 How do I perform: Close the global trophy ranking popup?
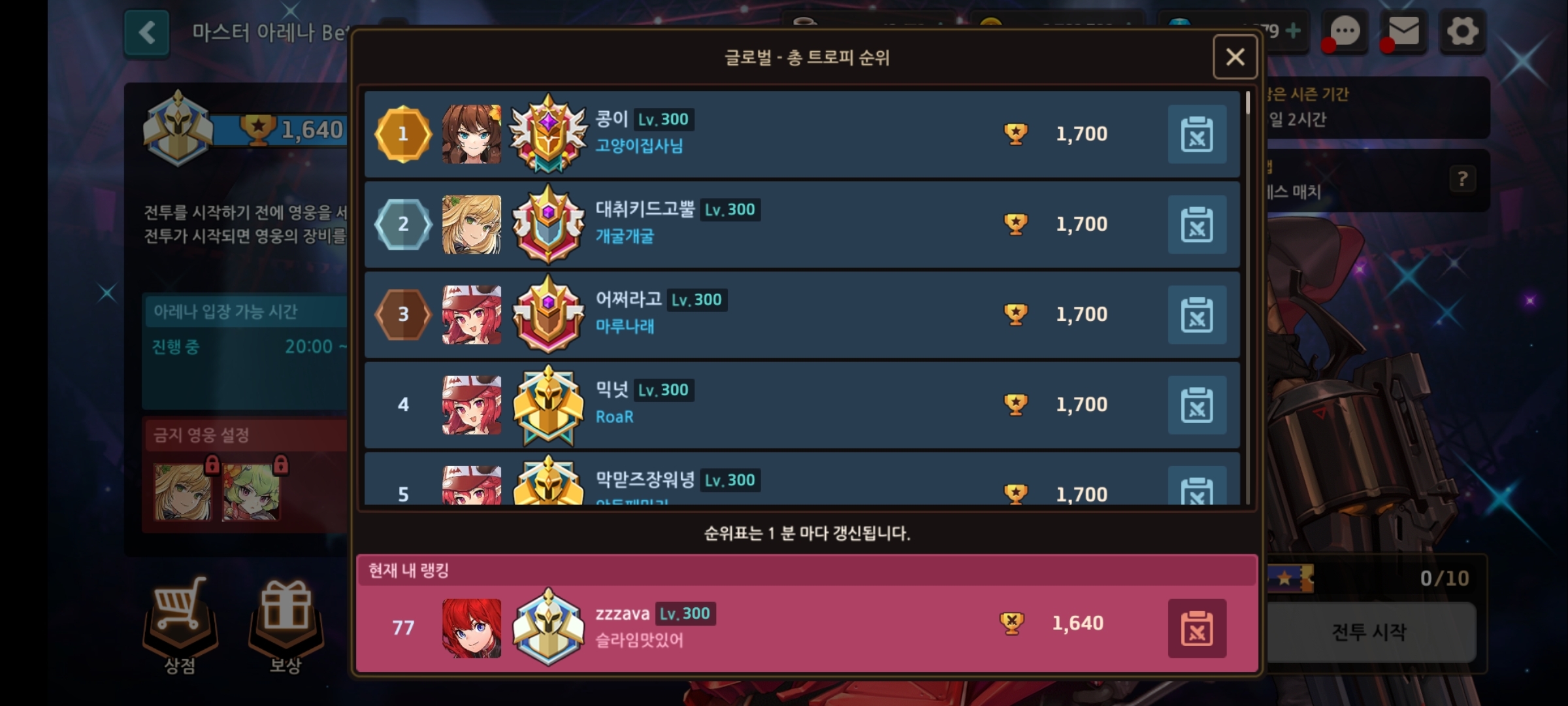(x=1235, y=57)
